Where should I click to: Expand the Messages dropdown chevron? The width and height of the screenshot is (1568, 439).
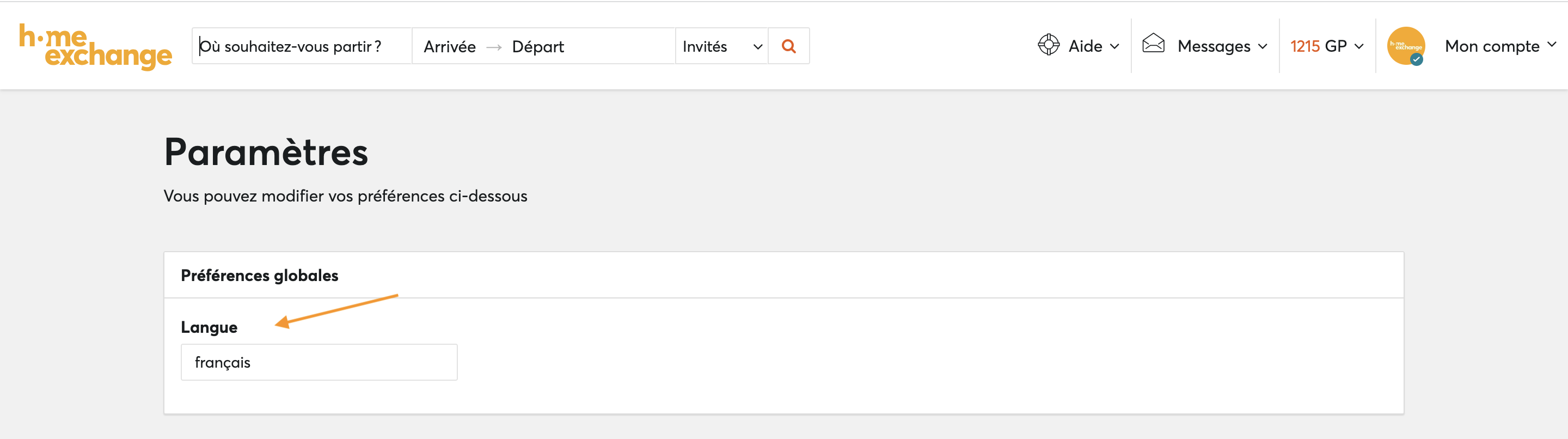click(x=1263, y=46)
